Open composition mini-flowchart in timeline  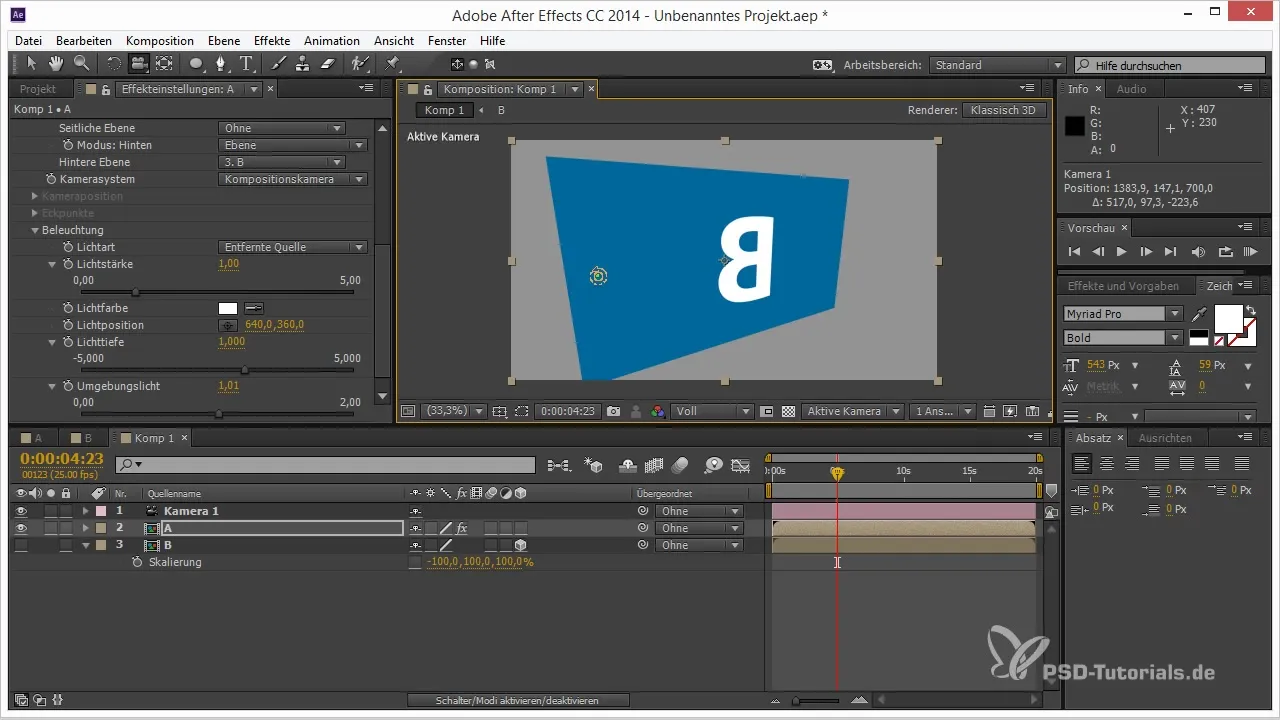(558, 465)
